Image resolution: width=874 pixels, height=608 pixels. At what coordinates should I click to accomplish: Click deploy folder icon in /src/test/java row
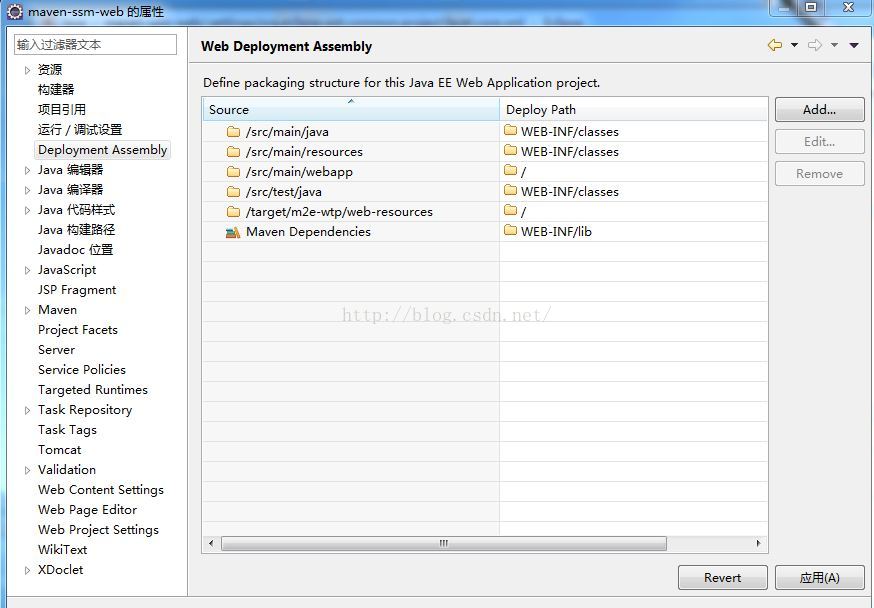point(511,191)
